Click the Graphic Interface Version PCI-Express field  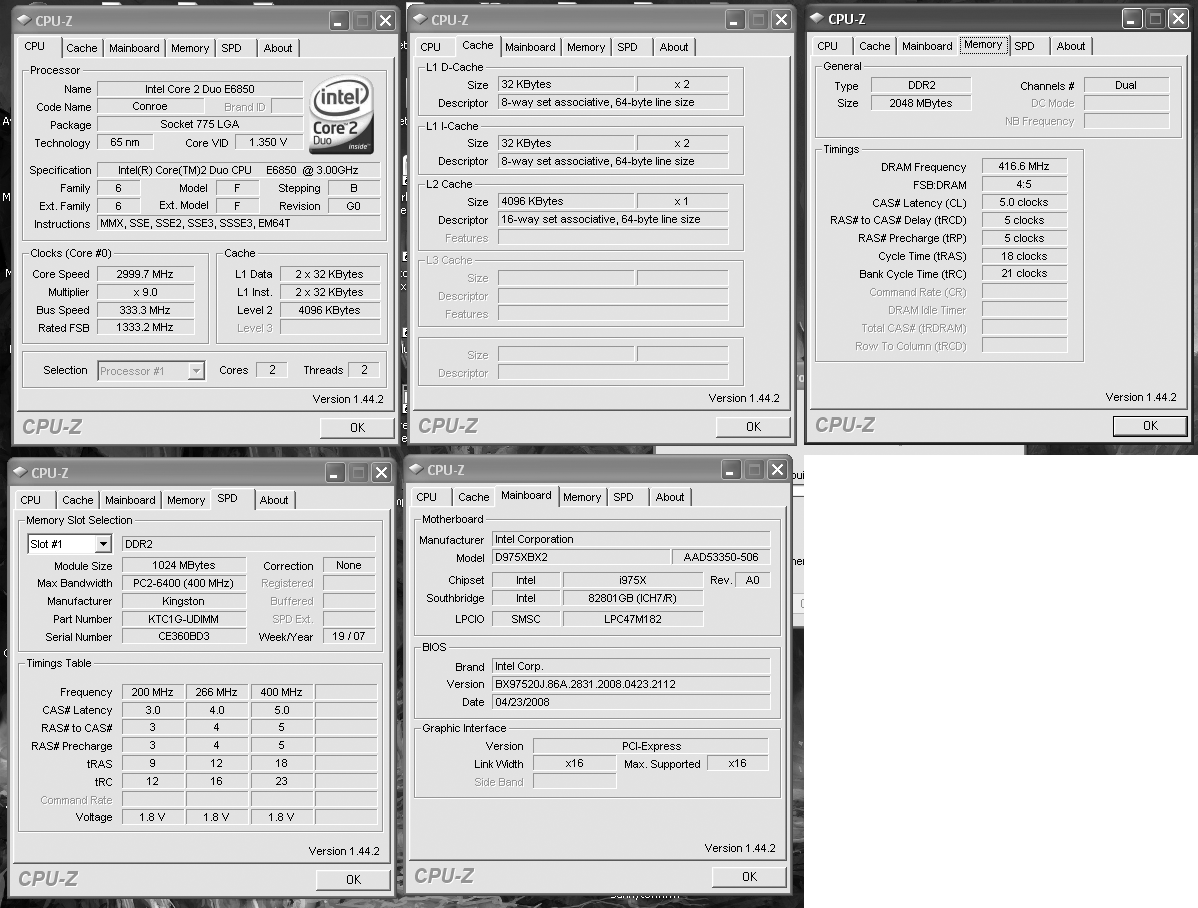click(x=651, y=746)
